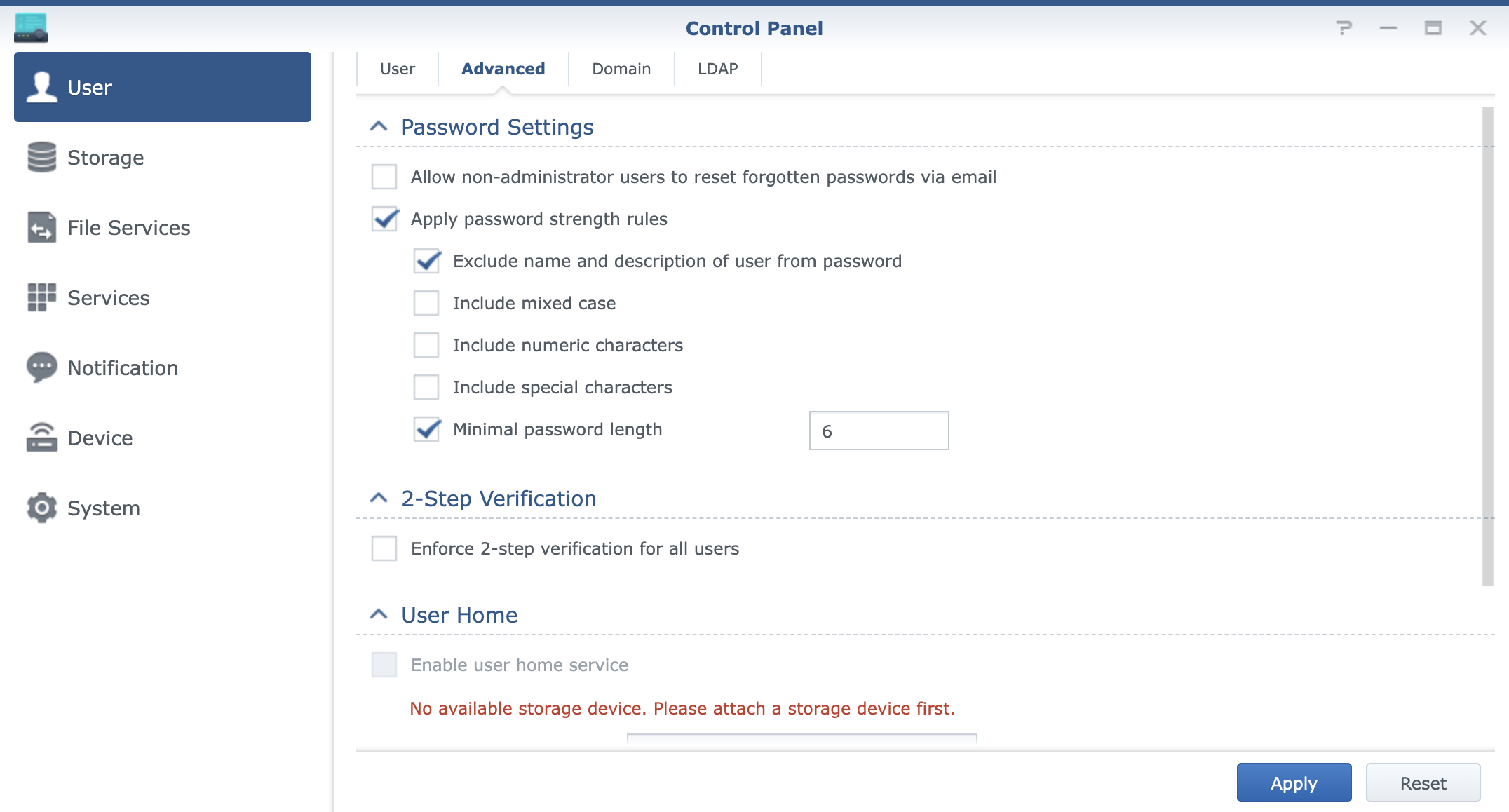Image resolution: width=1509 pixels, height=812 pixels.
Task: Enable Enforce 2-step verification for all users
Action: (x=384, y=548)
